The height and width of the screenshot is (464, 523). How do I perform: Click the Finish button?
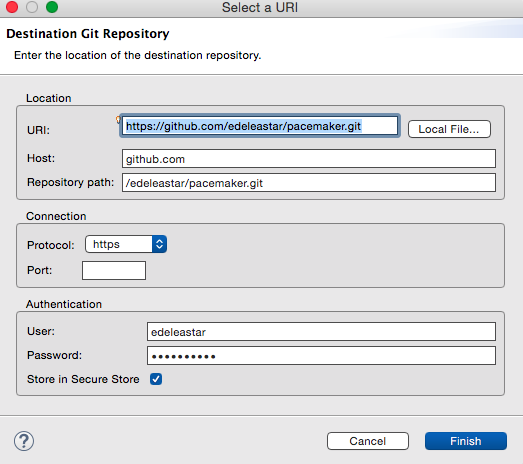(x=466, y=441)
